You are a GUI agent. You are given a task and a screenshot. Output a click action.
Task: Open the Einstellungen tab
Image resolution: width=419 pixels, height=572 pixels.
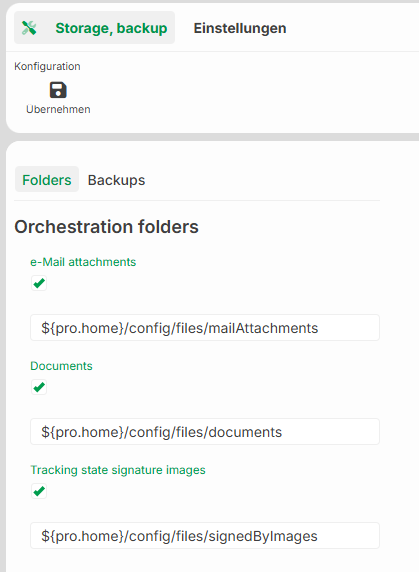pyautogui.click(x=240, y=28)
